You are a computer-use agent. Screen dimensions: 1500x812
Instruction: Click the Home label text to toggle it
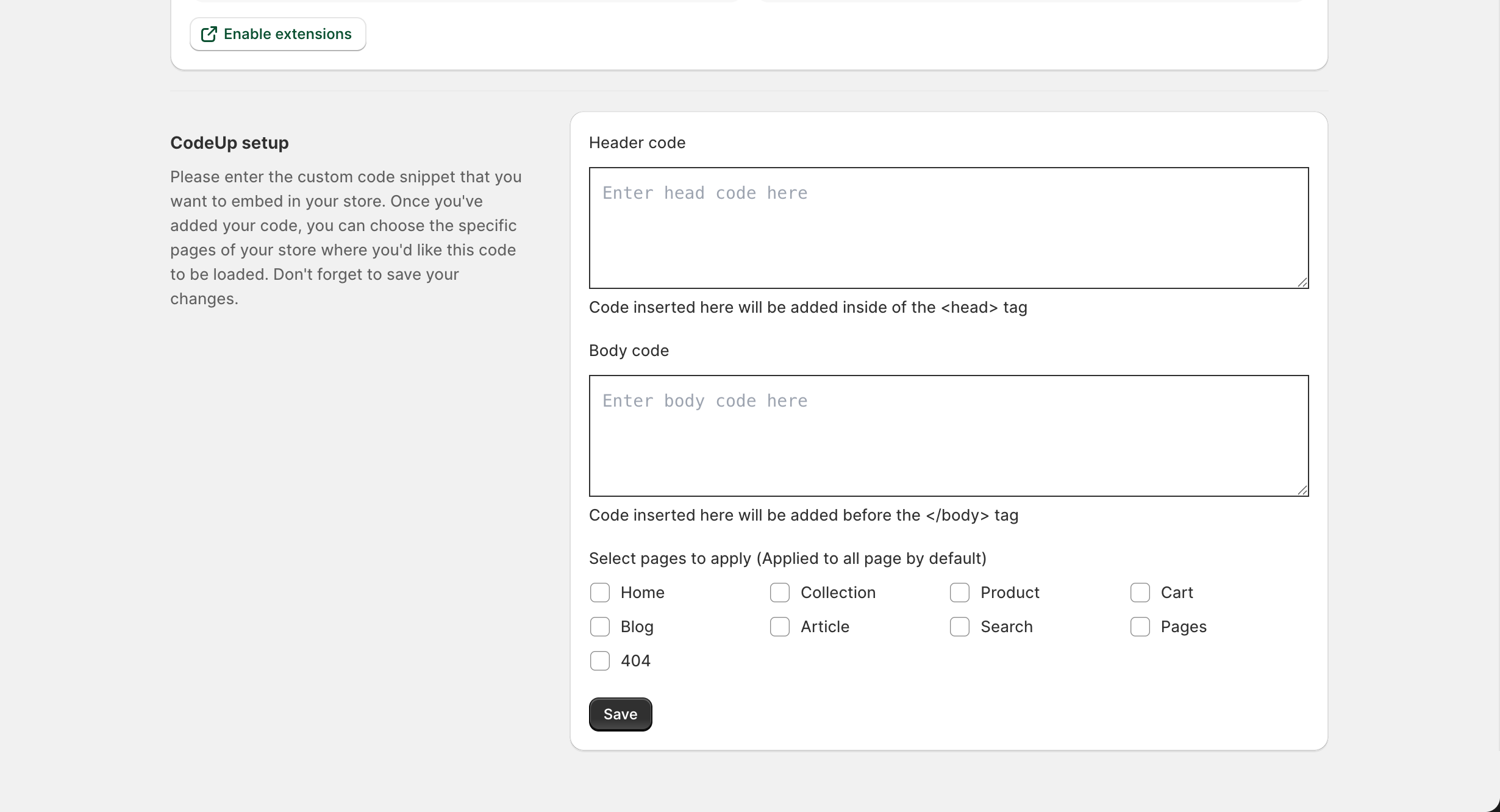642,592
